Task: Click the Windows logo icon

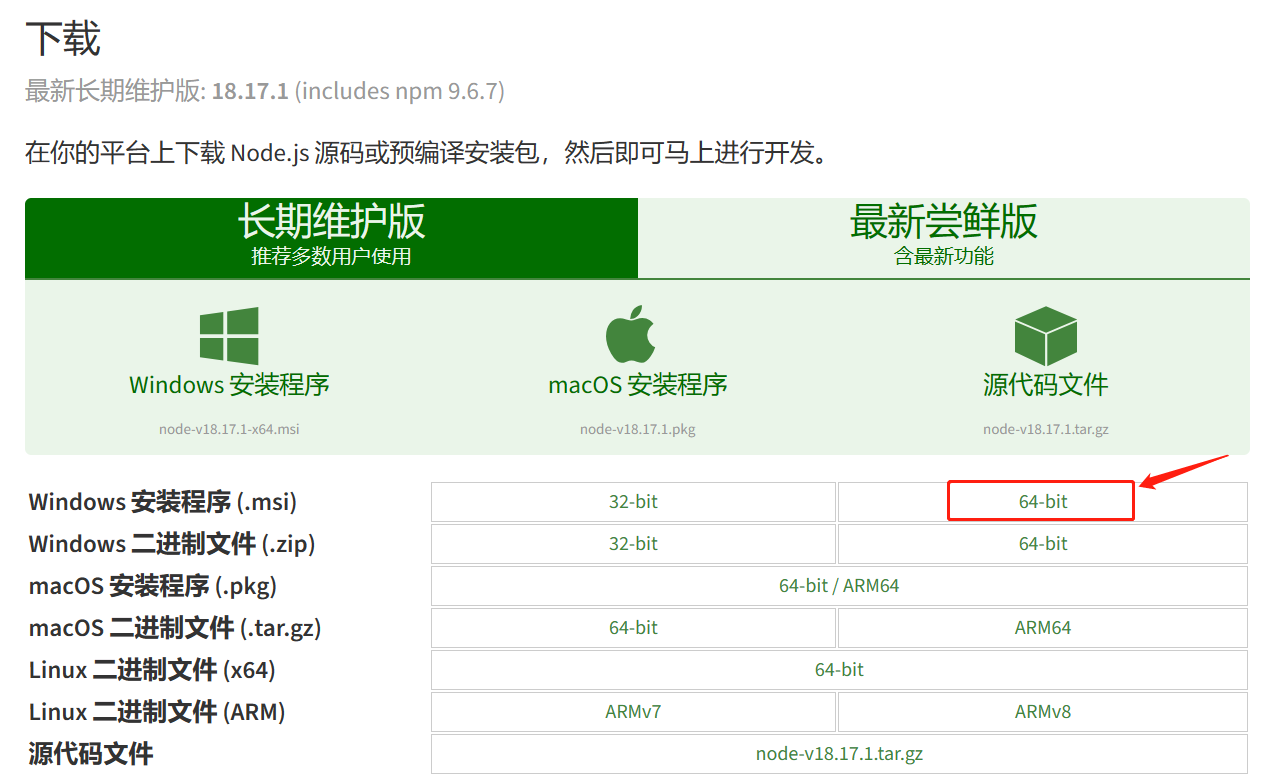Action: pos(229,336)
